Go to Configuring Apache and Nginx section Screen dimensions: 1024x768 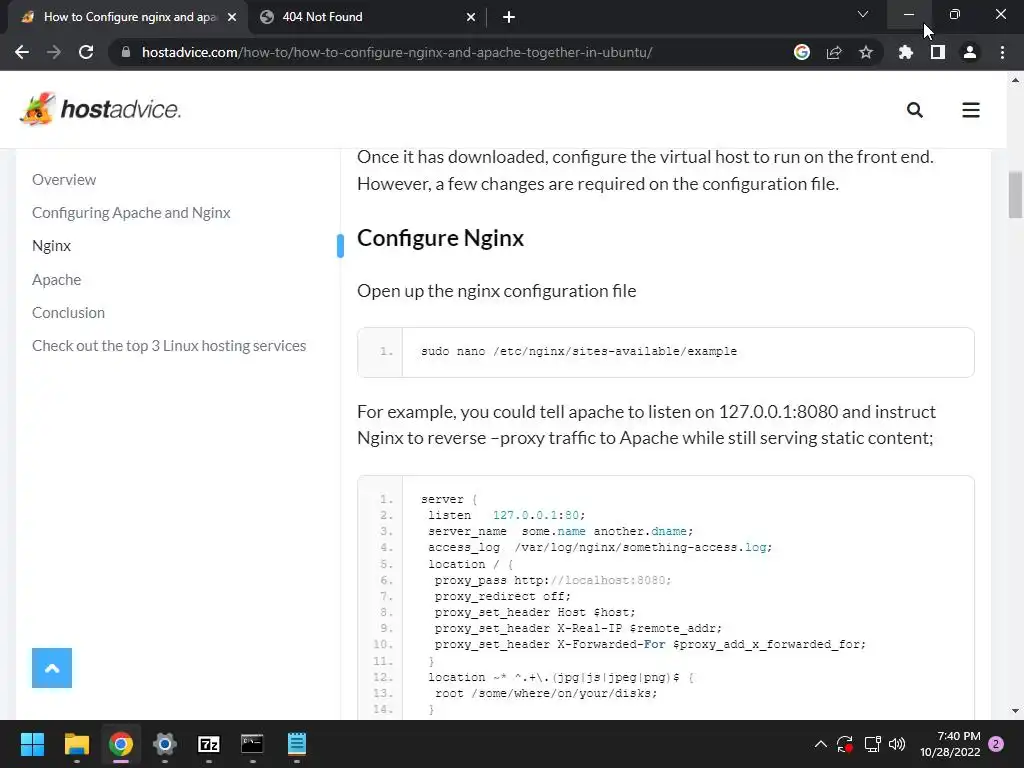point(131,213)
